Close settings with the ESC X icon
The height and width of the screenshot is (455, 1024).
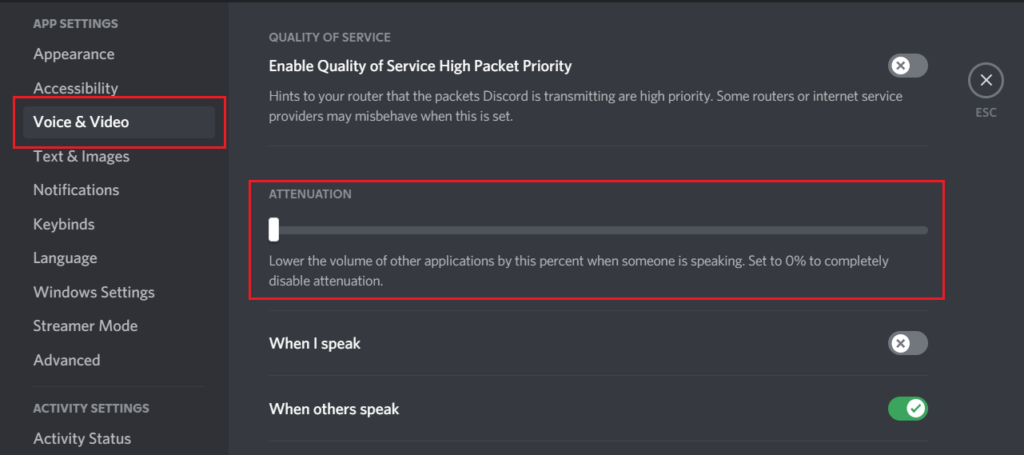pyautogui.click(x=985, y=80)
